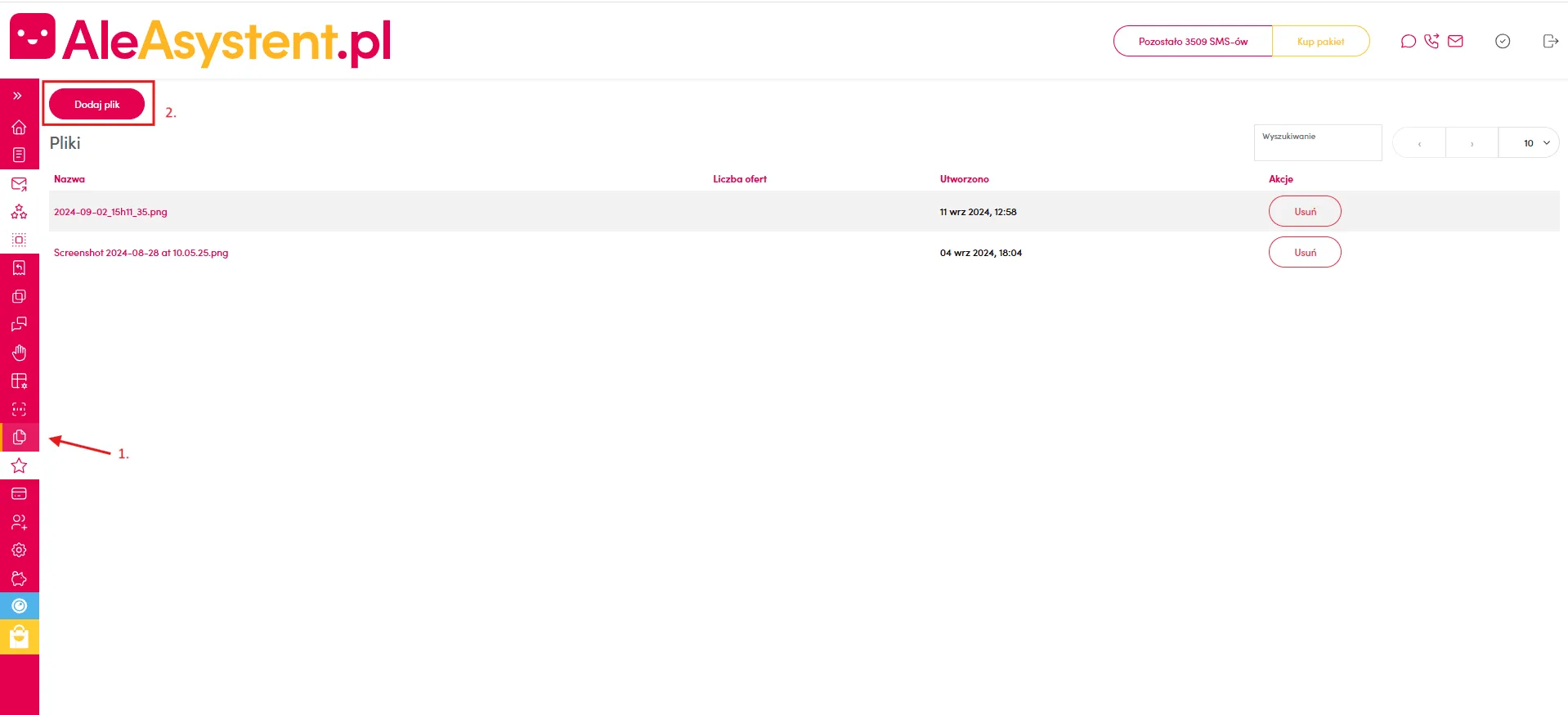The width and height of the screenshot is (1568, 715).
Task: Click the logout icon at top right
Action: click(x=1550, y=41)
